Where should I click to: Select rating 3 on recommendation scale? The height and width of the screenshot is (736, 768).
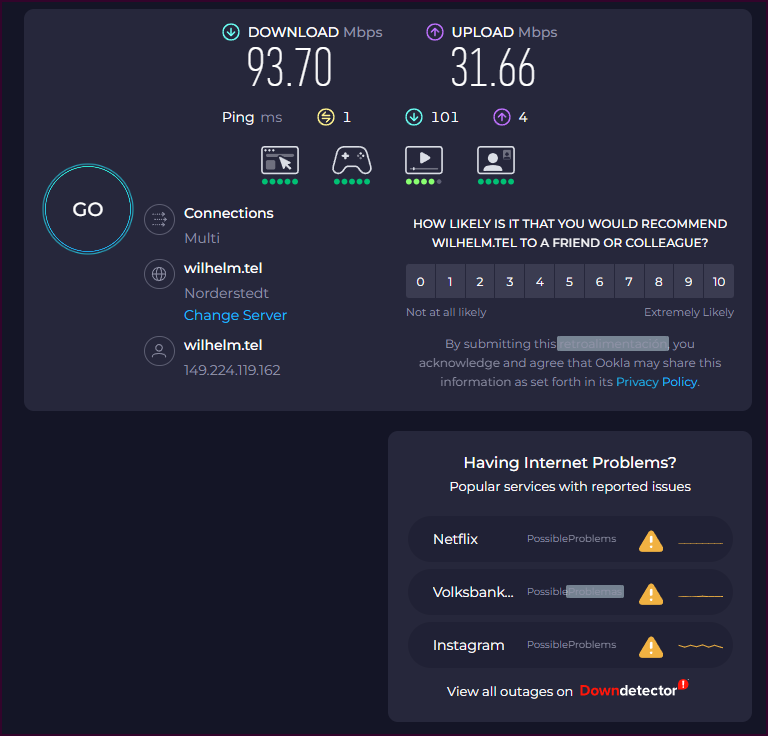coord(510,281)
